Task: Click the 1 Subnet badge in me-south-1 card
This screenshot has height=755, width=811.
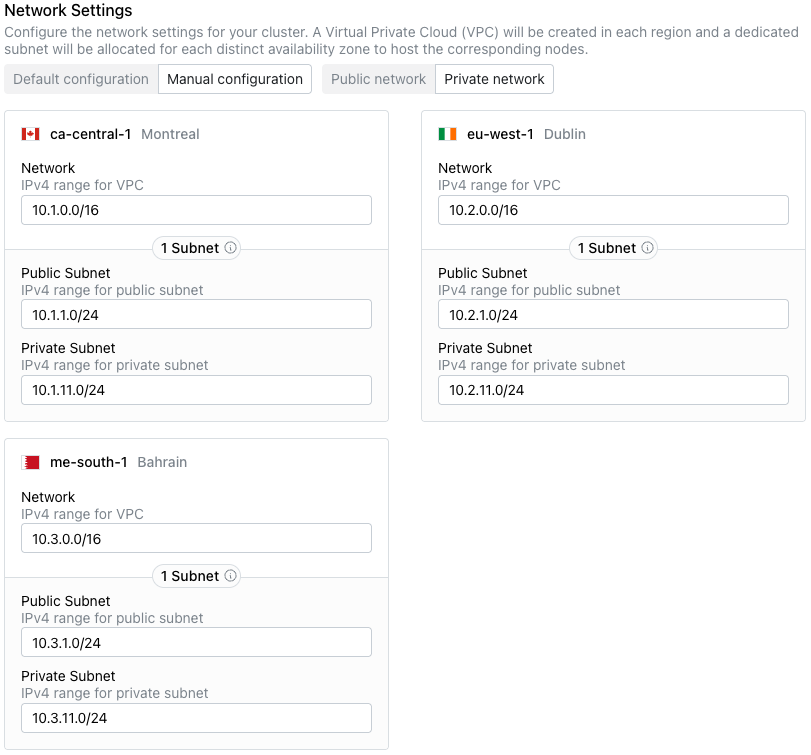Action: click(196, 576)
